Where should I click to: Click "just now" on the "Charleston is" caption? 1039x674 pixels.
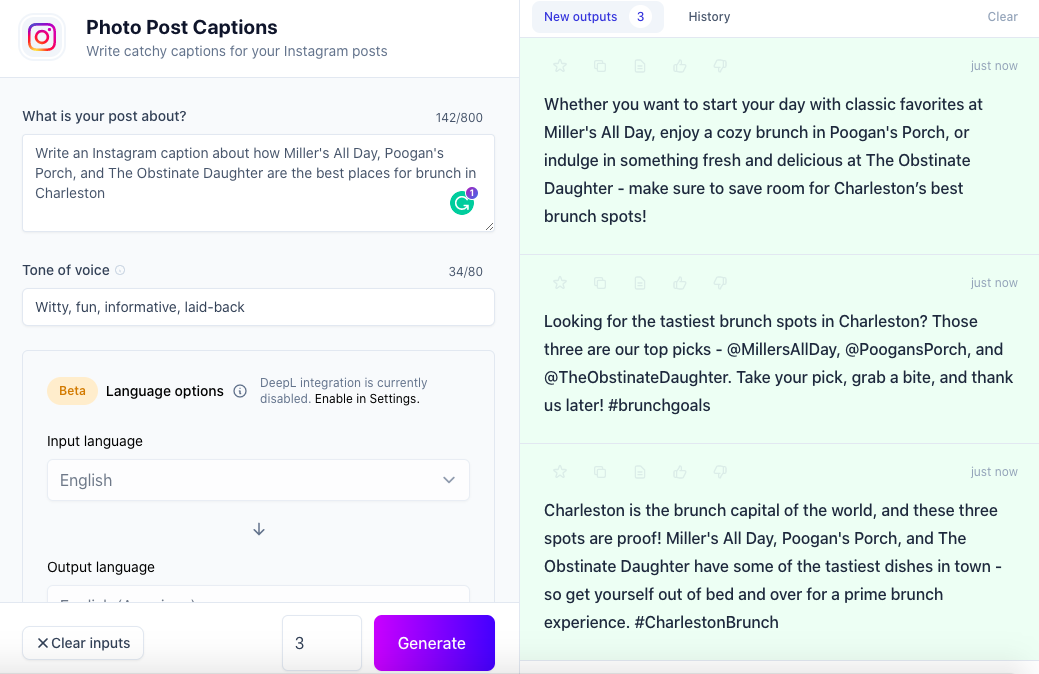(x=994, y=472)
